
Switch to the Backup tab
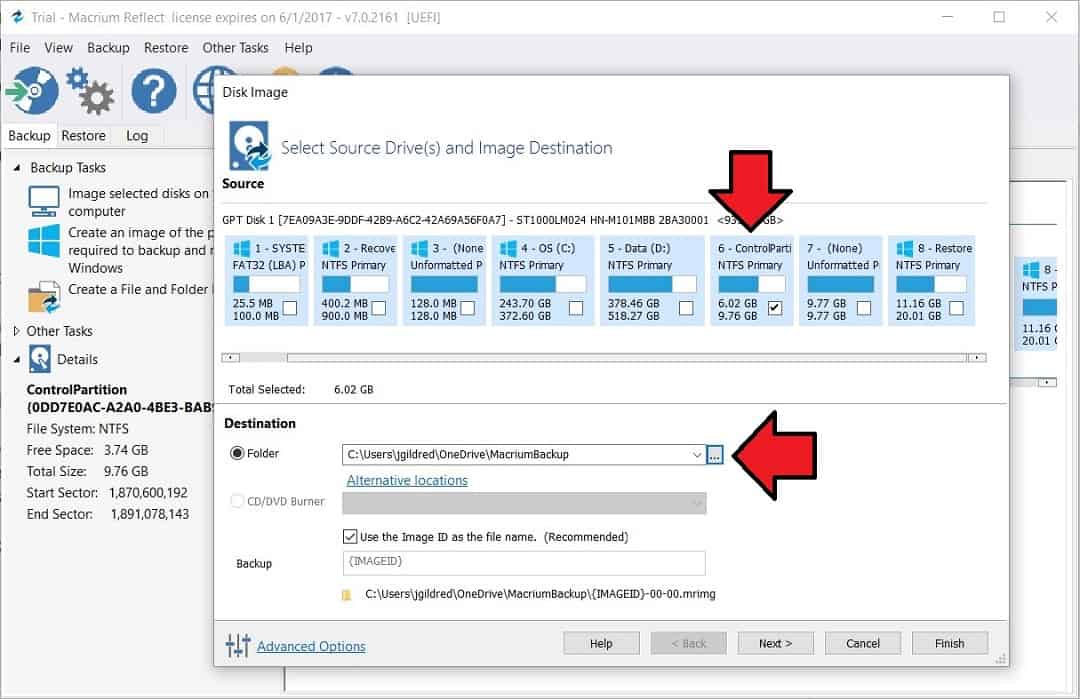click(x=29, y=136)
